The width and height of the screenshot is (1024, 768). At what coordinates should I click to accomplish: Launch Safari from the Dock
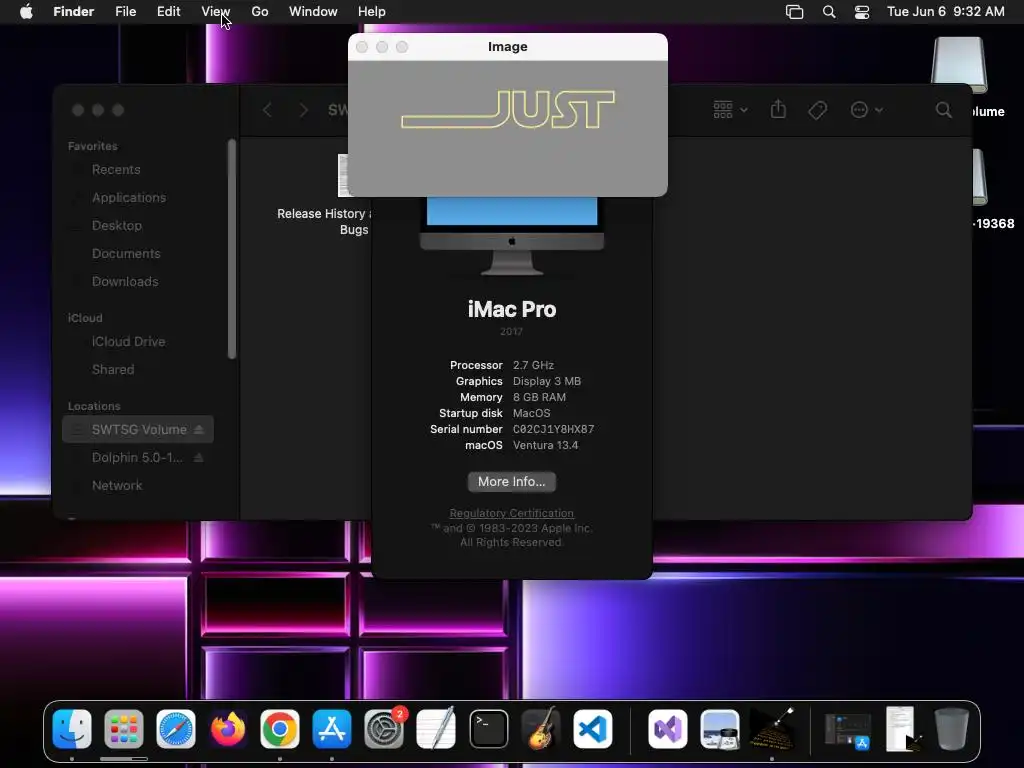[176, 729]
